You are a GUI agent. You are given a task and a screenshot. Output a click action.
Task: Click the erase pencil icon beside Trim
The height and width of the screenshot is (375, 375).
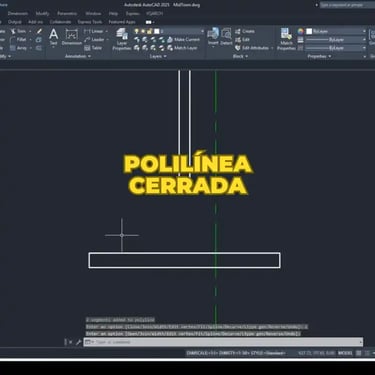point(39,31)
